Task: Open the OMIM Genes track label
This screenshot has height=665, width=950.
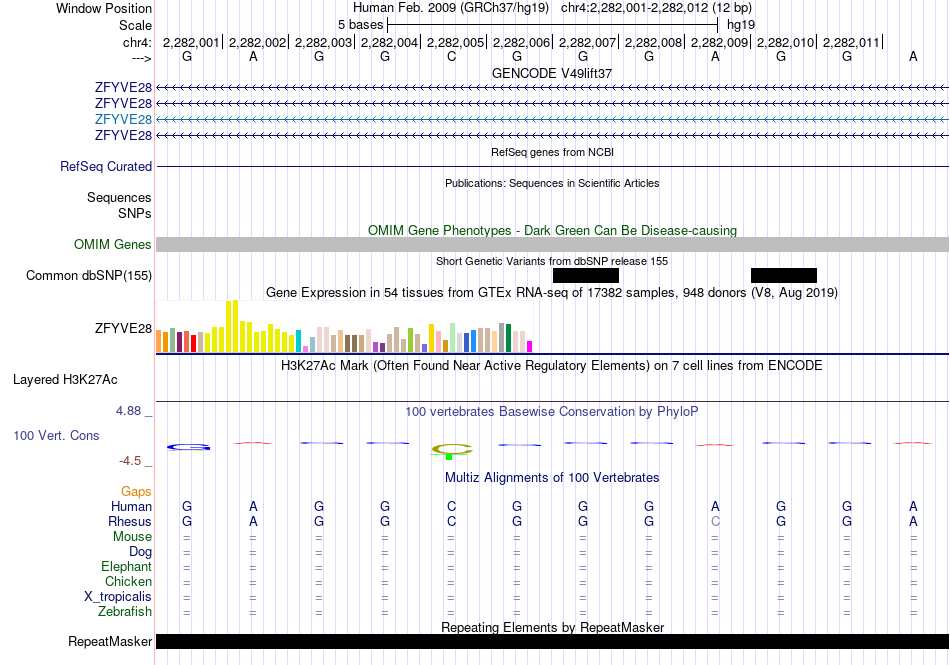Action: (113, 245)
